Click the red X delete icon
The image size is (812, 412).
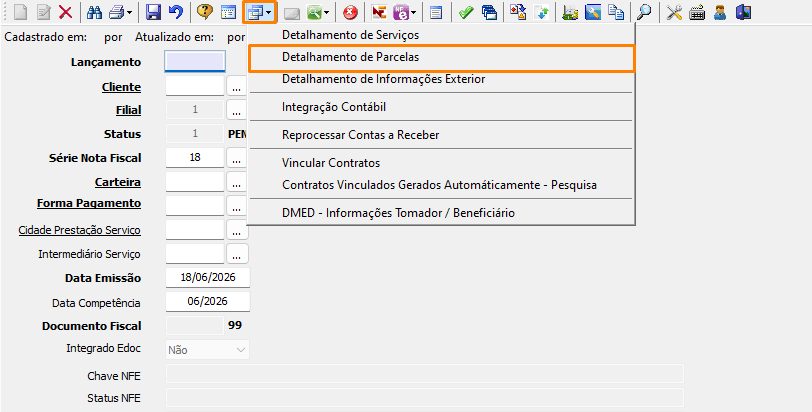66,12
